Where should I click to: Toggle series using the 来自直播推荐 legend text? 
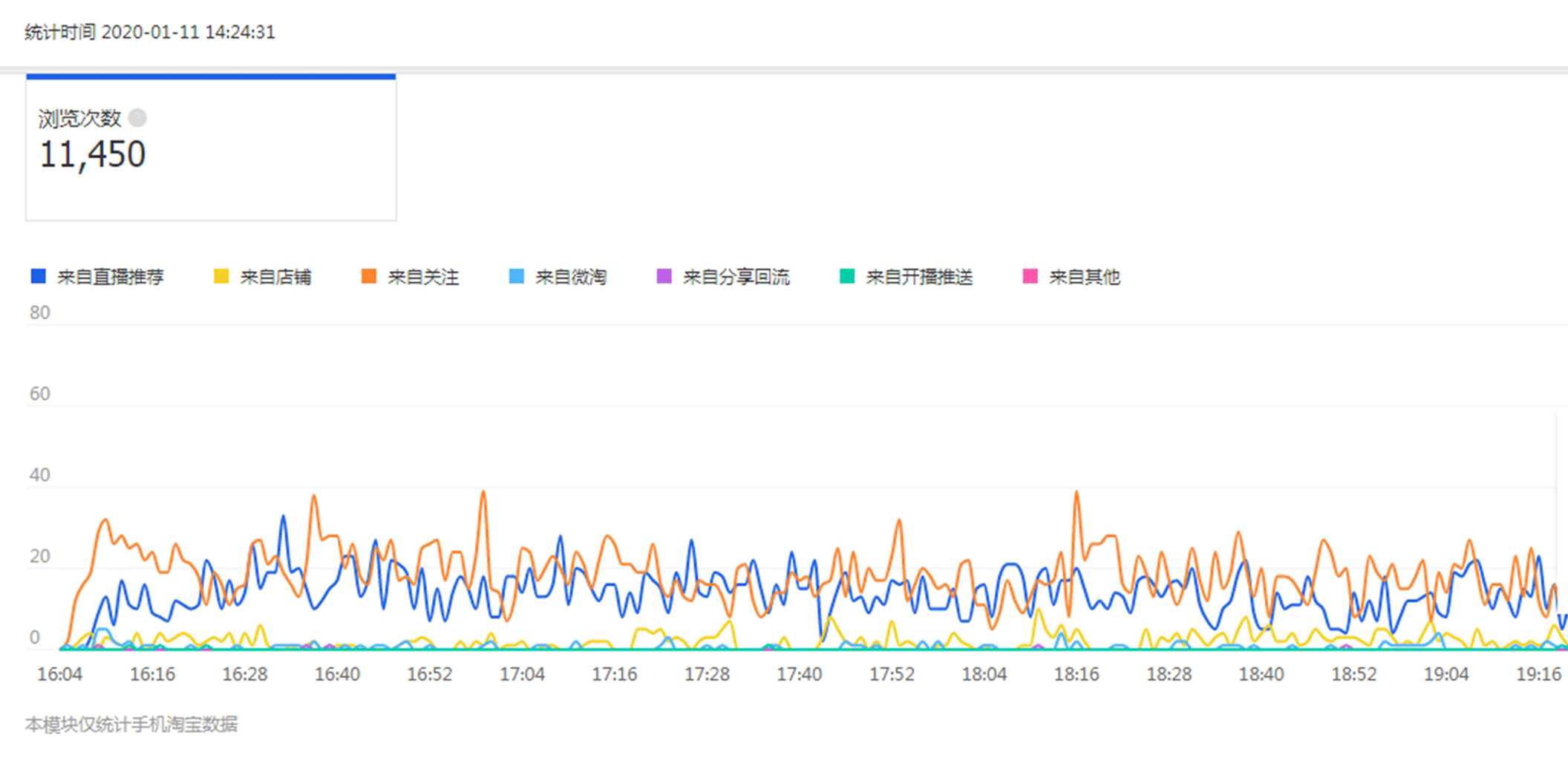point(111,278)
